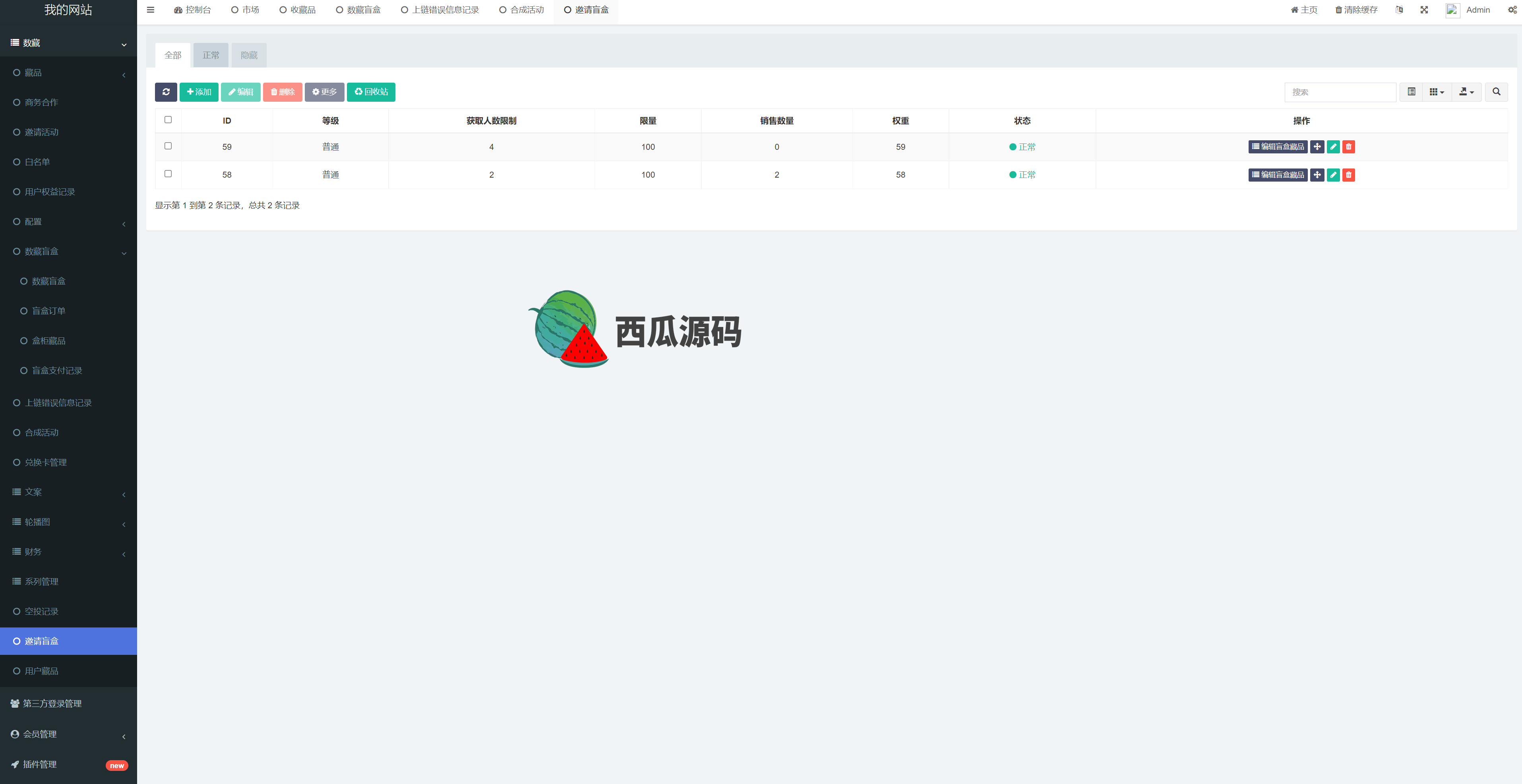This screenshot has width=1522, height=784.
Task: Click the drag-move icon in row 59
Action: [1317, 147]
